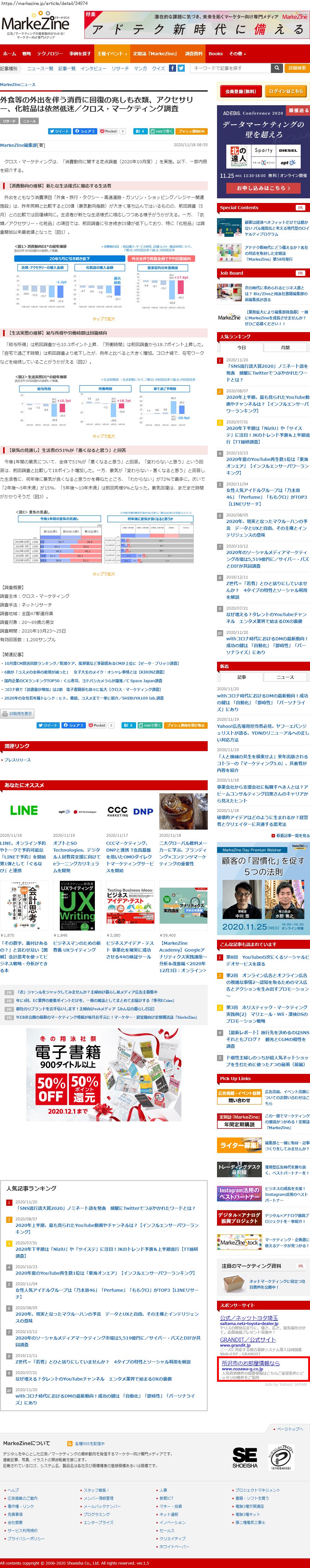Save with bottom Pocket button
Image resolution: width=310 pixels, height=1568 pixels.
point(97,725)
